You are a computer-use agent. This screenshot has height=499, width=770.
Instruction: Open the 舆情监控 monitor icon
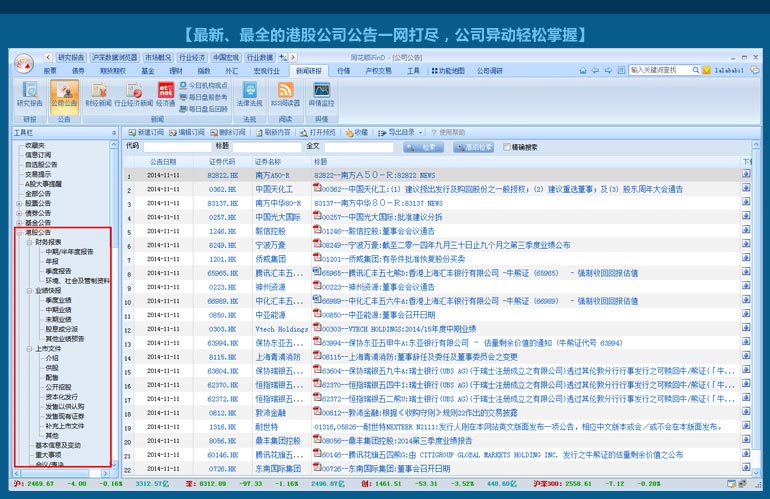pos(321,95)
